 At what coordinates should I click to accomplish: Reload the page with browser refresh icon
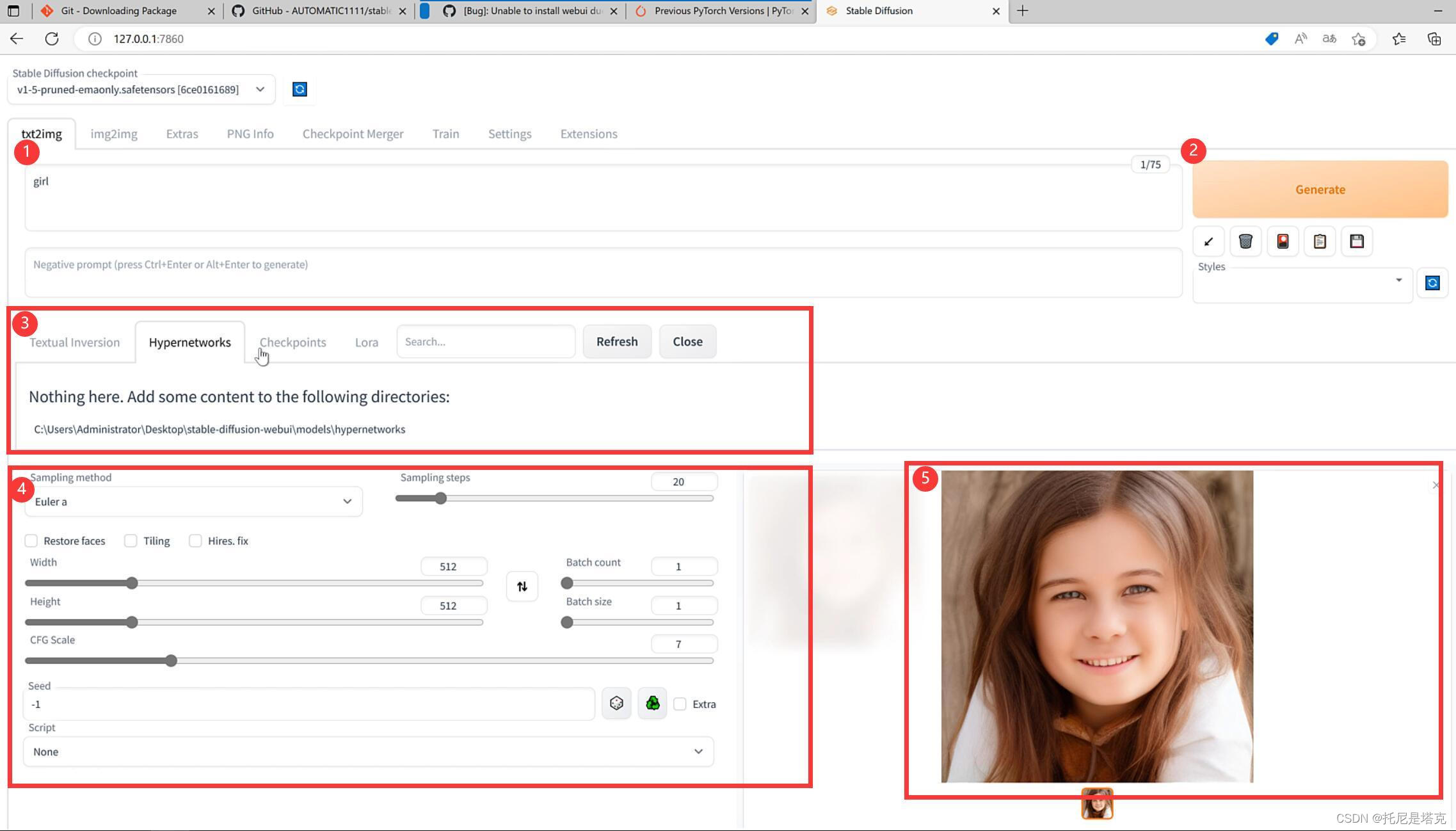pos(52,38)
